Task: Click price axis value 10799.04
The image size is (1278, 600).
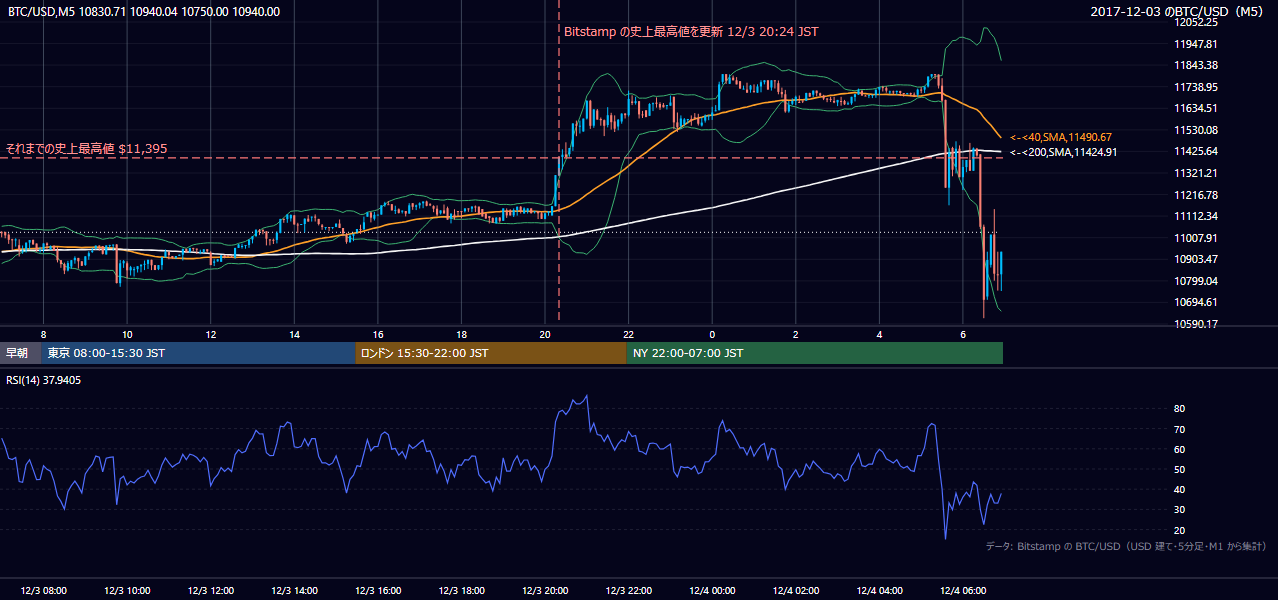Action: point(1195,281)
